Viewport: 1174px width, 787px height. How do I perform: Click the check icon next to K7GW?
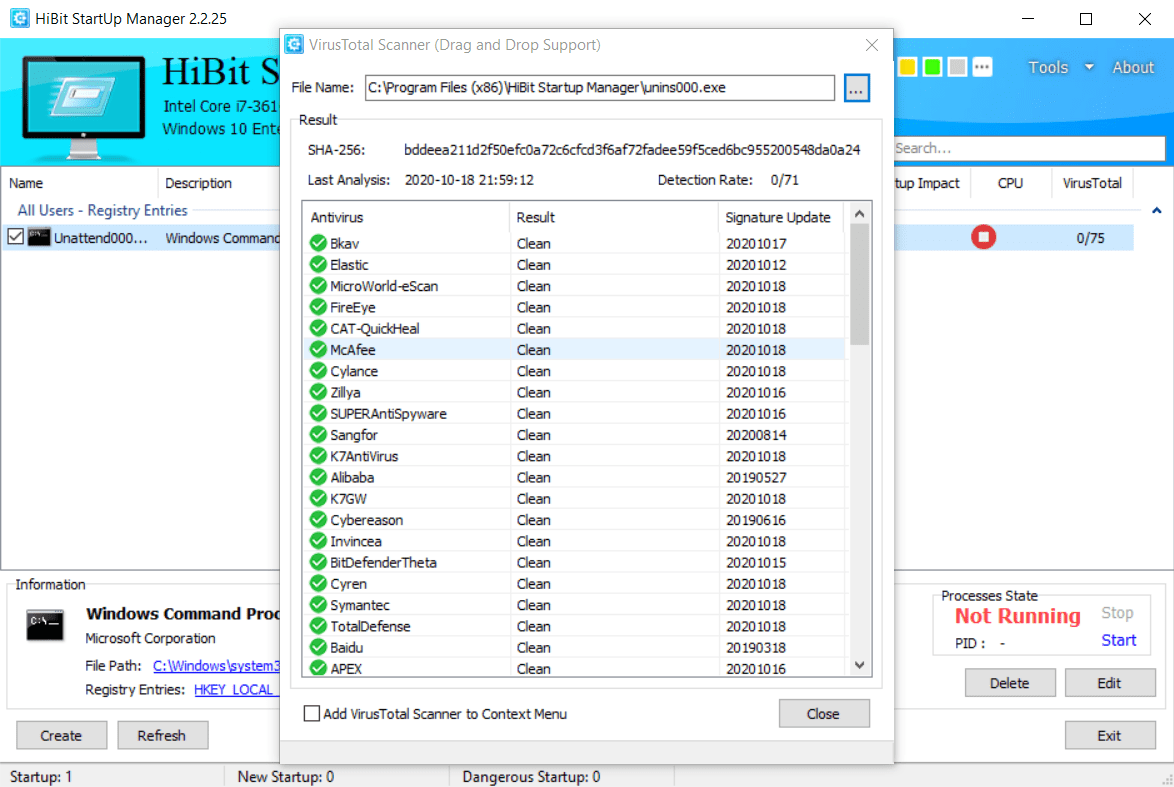pyautogui.click(x=318, y=499)
